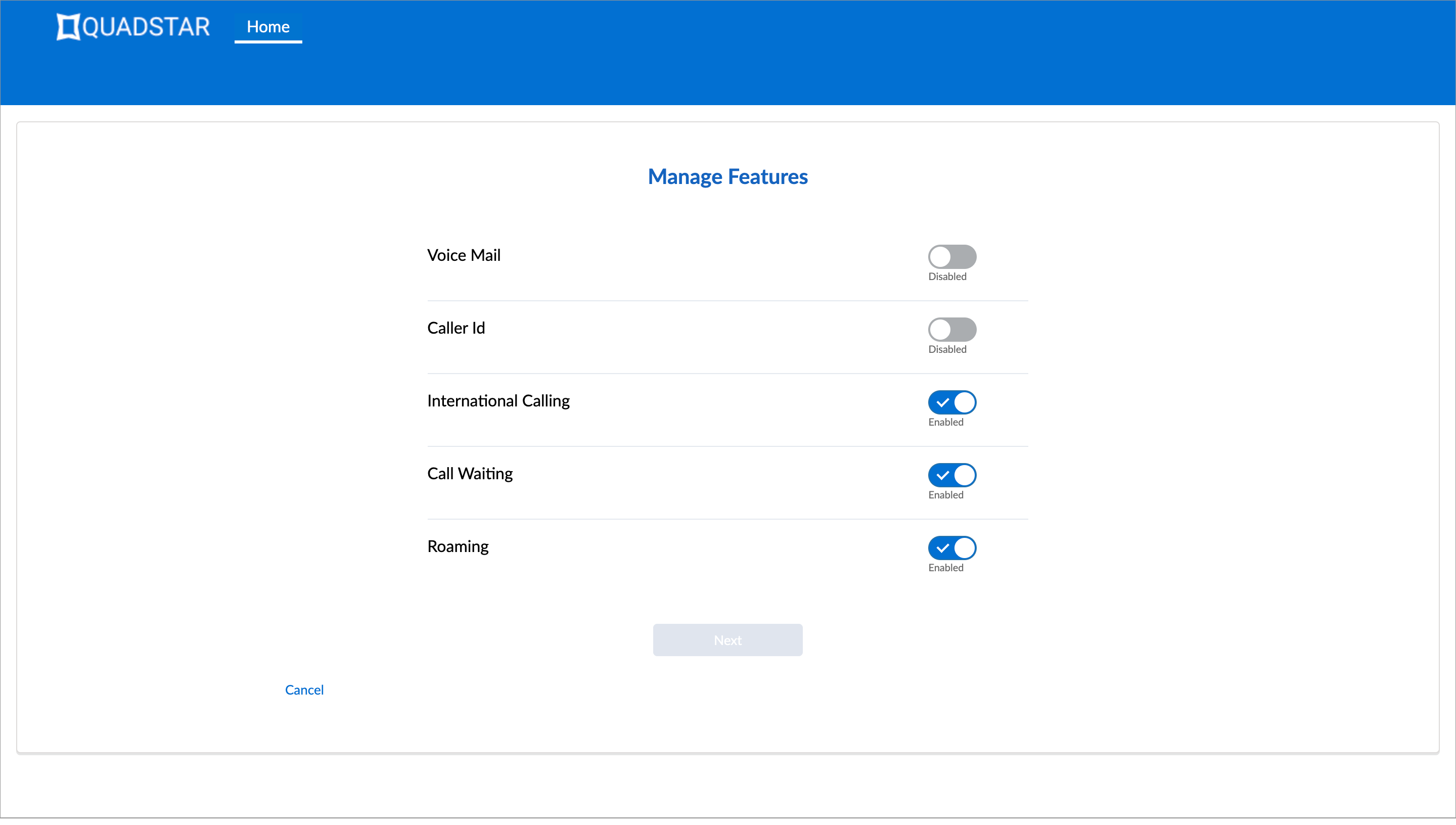Click the Cancel link
The width and height of the screenshot is (1456, 825).
[x=304, y=690]
